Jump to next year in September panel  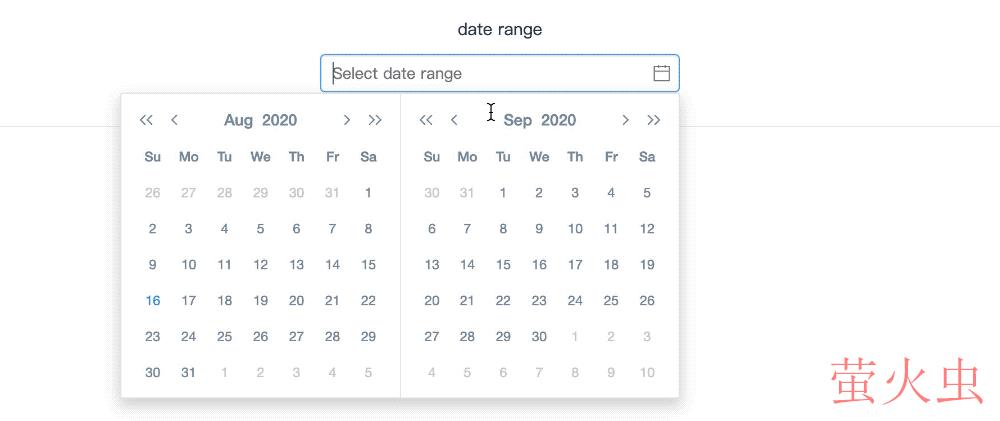click(654, 120)
